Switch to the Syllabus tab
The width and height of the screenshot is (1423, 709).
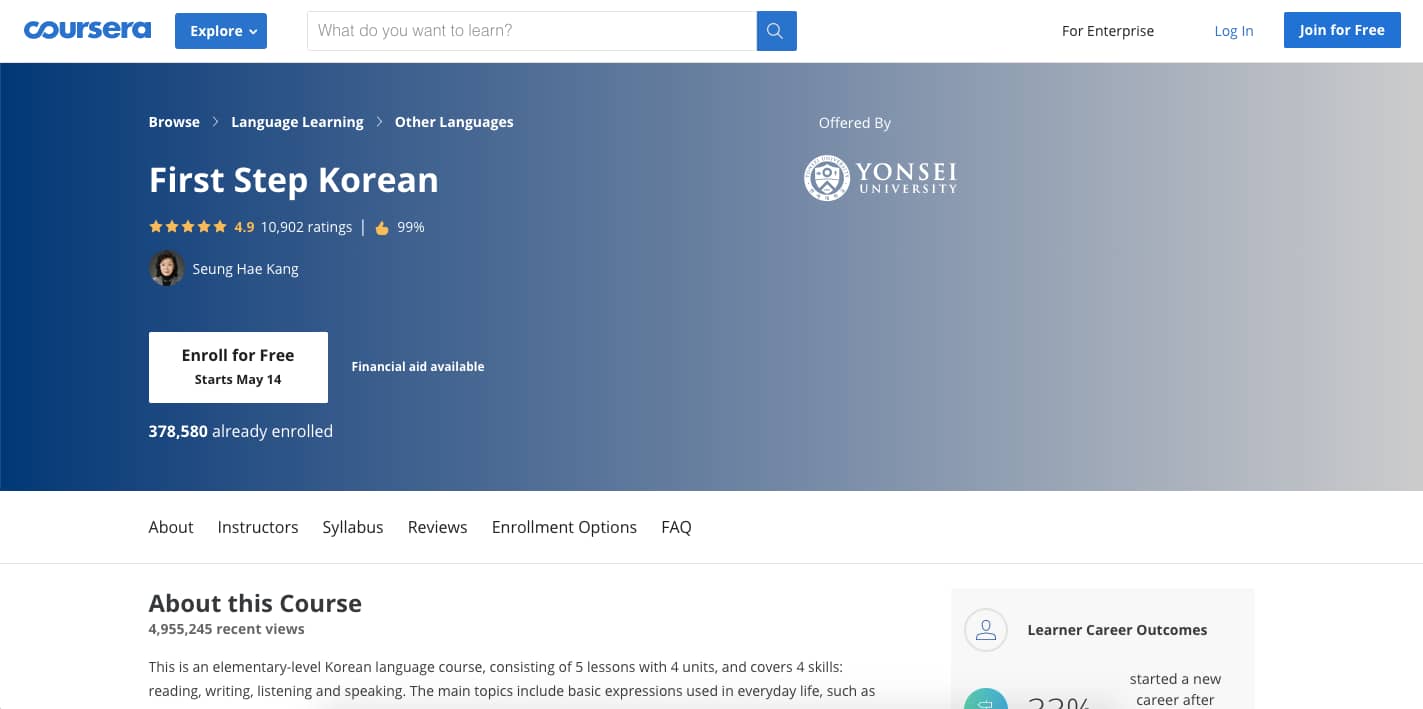tap(352, 527)
